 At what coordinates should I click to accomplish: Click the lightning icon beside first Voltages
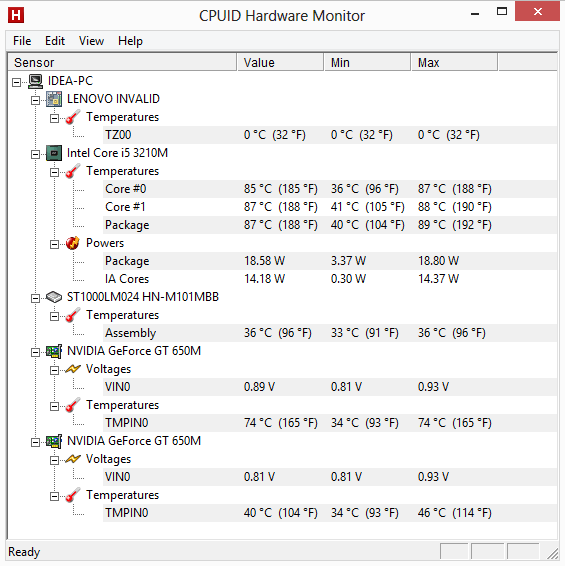click(x=73, y=369)
